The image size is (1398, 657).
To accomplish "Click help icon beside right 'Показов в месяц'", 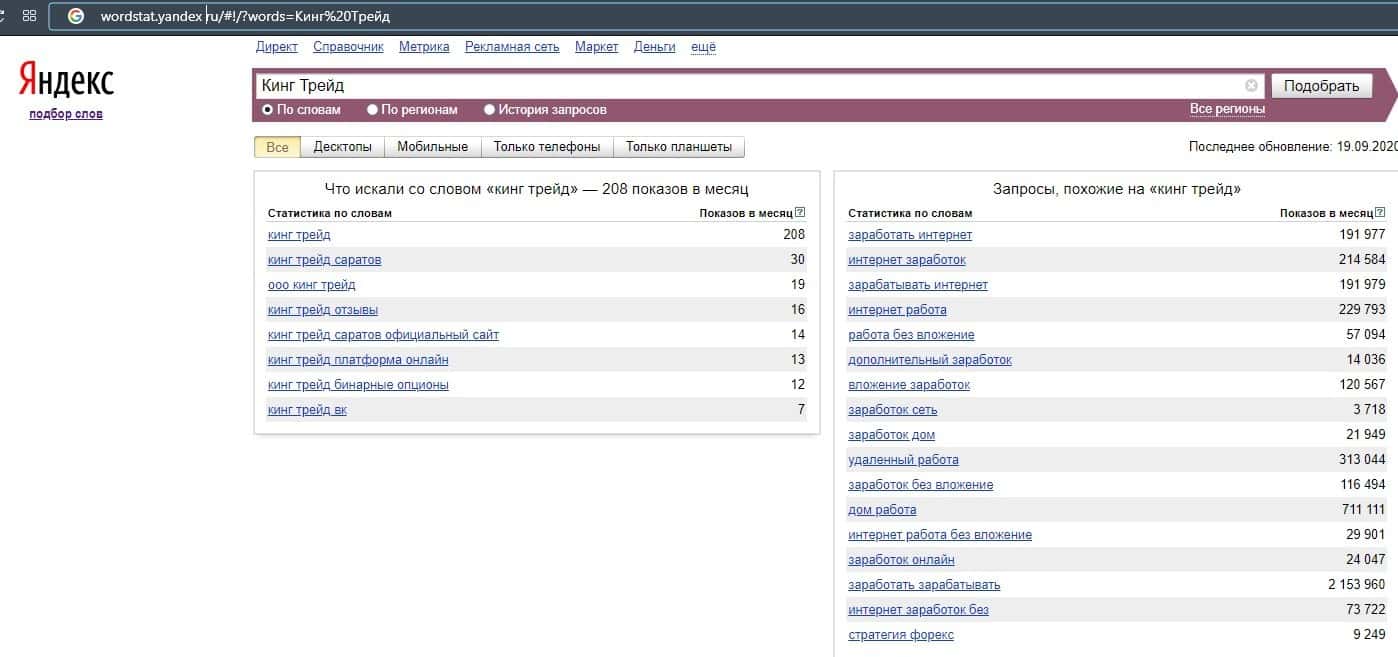I will click(1380, 213).
